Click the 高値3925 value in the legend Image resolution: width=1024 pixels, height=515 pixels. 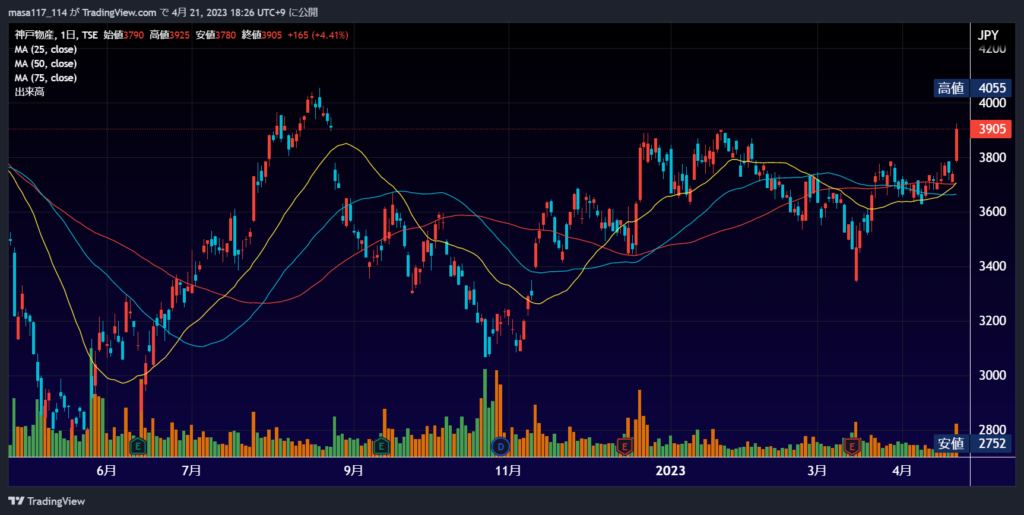170,35
